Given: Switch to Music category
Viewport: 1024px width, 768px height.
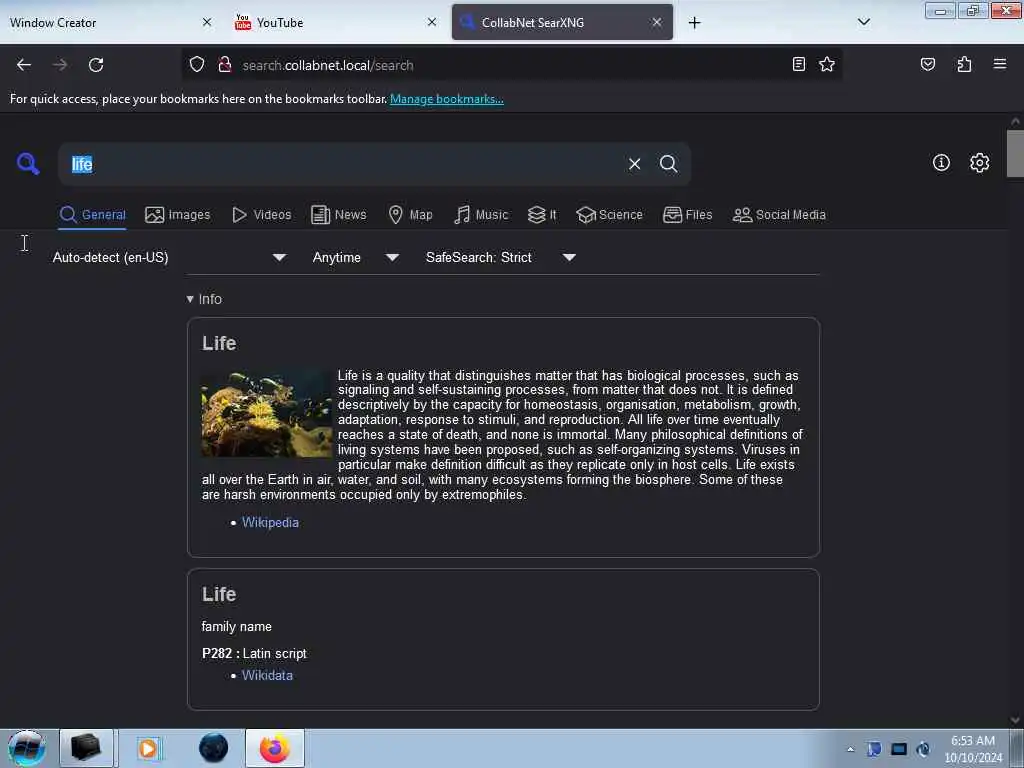Looking at the screenshot, I should pyautogui.click(x=481, y=215).
